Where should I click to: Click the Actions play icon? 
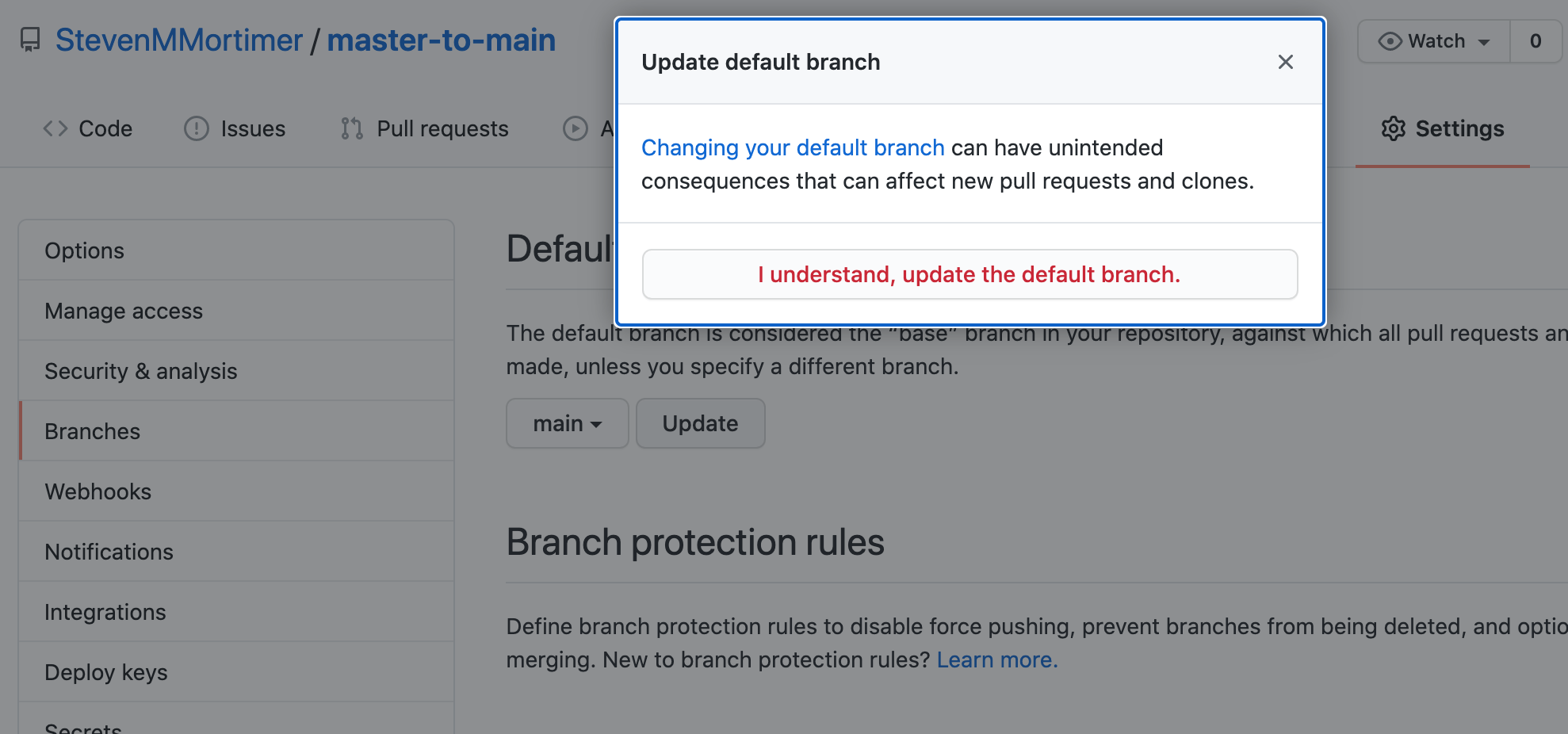(x=575, y=128)
